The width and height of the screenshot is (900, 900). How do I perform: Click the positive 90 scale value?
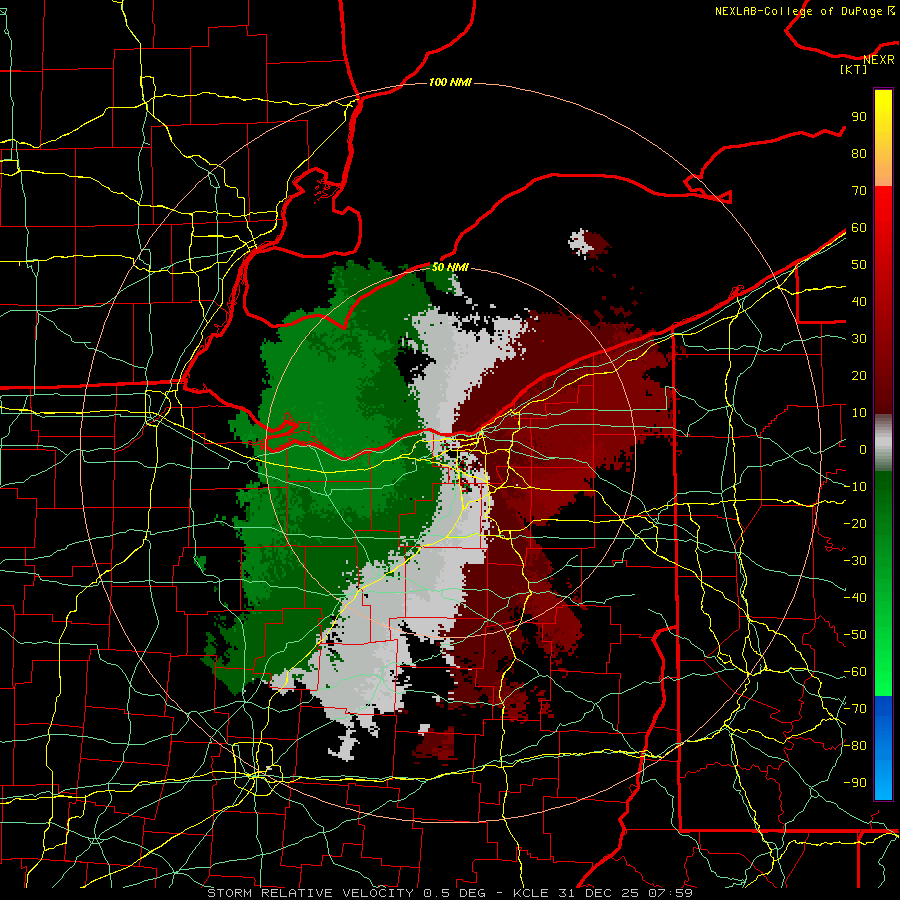859,117
